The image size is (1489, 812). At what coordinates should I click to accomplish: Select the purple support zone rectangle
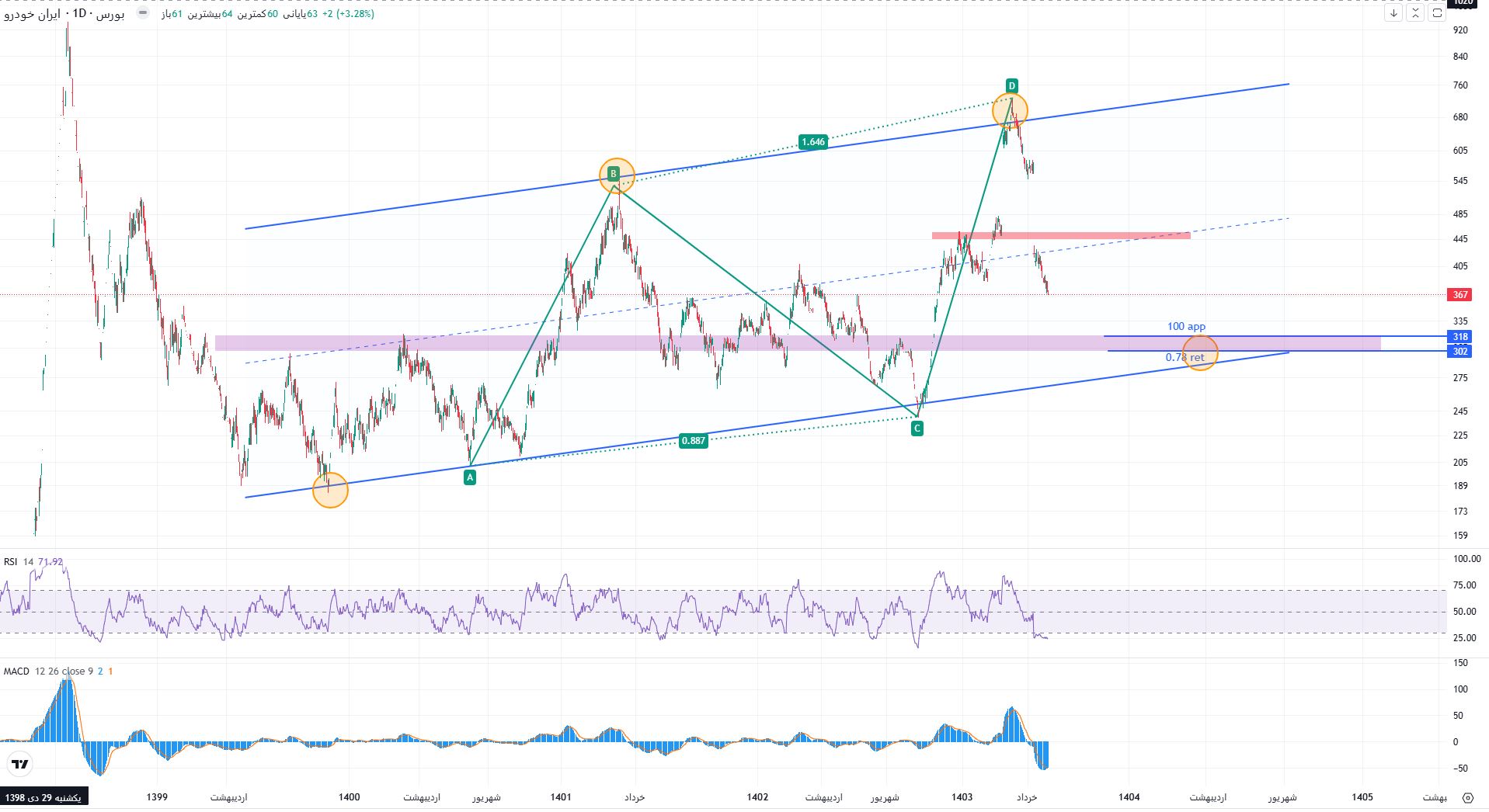point(798,343)
